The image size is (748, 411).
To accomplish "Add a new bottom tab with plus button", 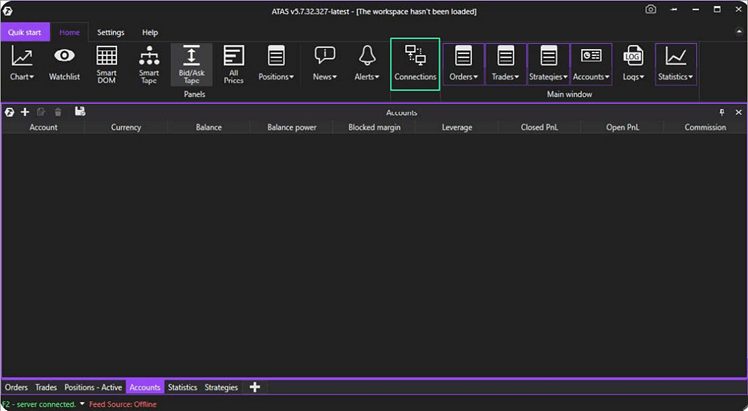I will pos(254,387).
